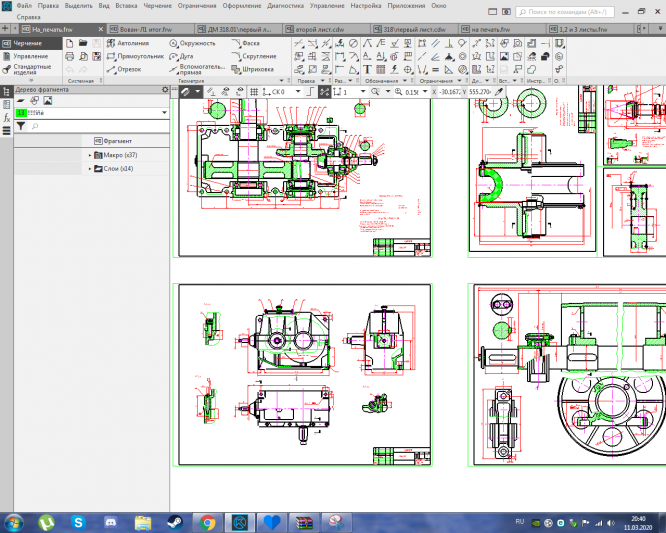
Task: Expand the Слои (х14) tree node
Action: click(x=91, y=168)
